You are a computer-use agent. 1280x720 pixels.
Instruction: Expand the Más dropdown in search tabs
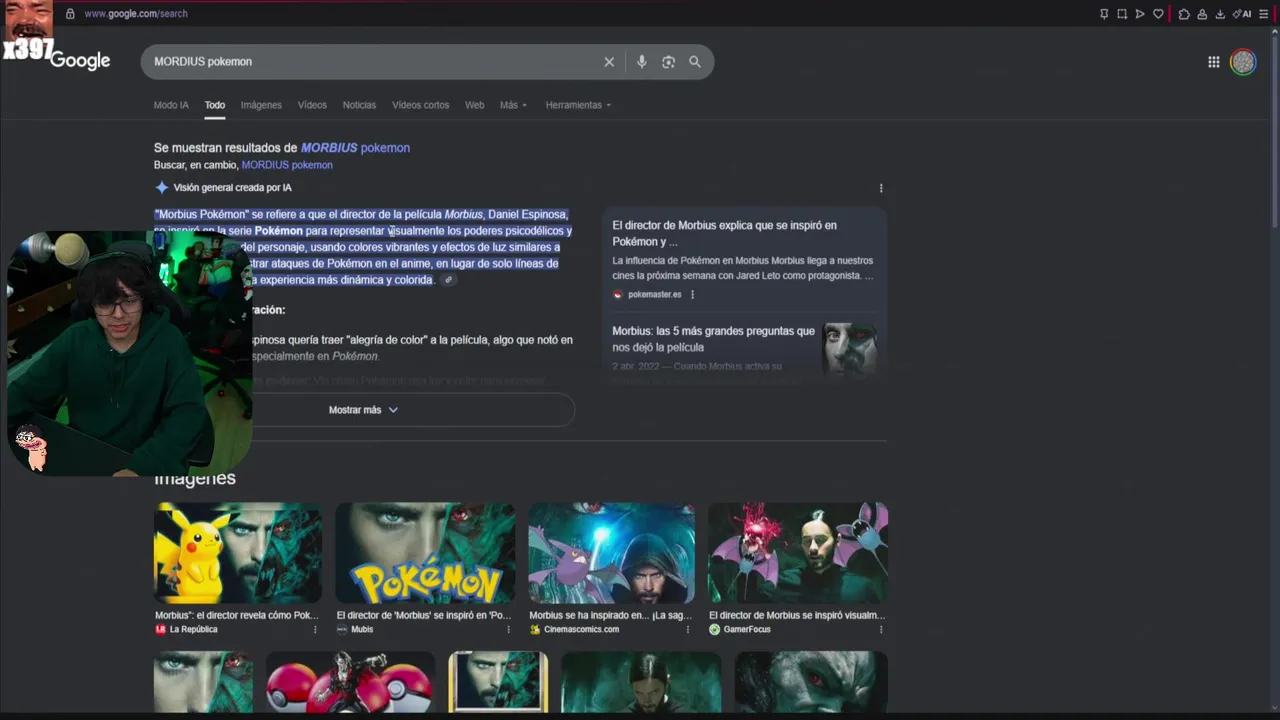click(513, 105)
